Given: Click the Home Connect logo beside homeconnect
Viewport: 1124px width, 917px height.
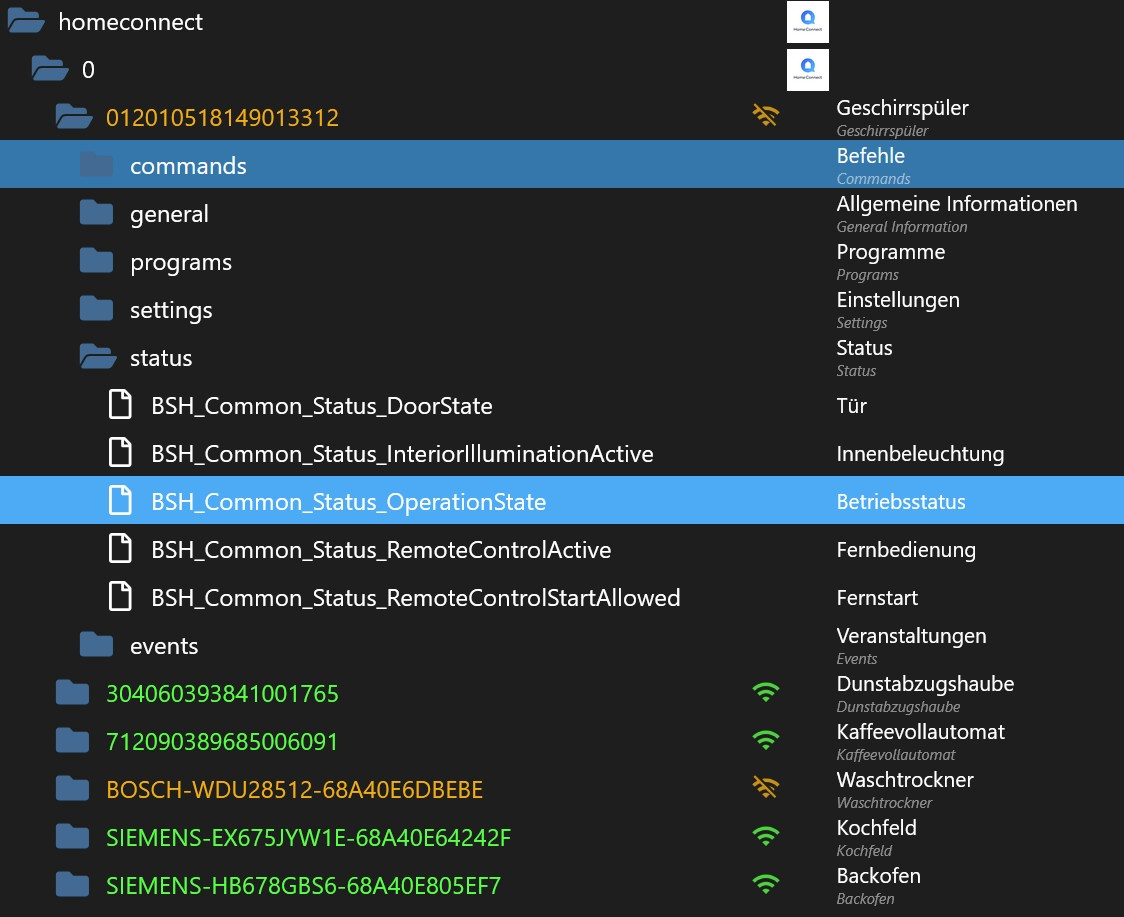Looking at the screenshot, I should coord(807,22).
